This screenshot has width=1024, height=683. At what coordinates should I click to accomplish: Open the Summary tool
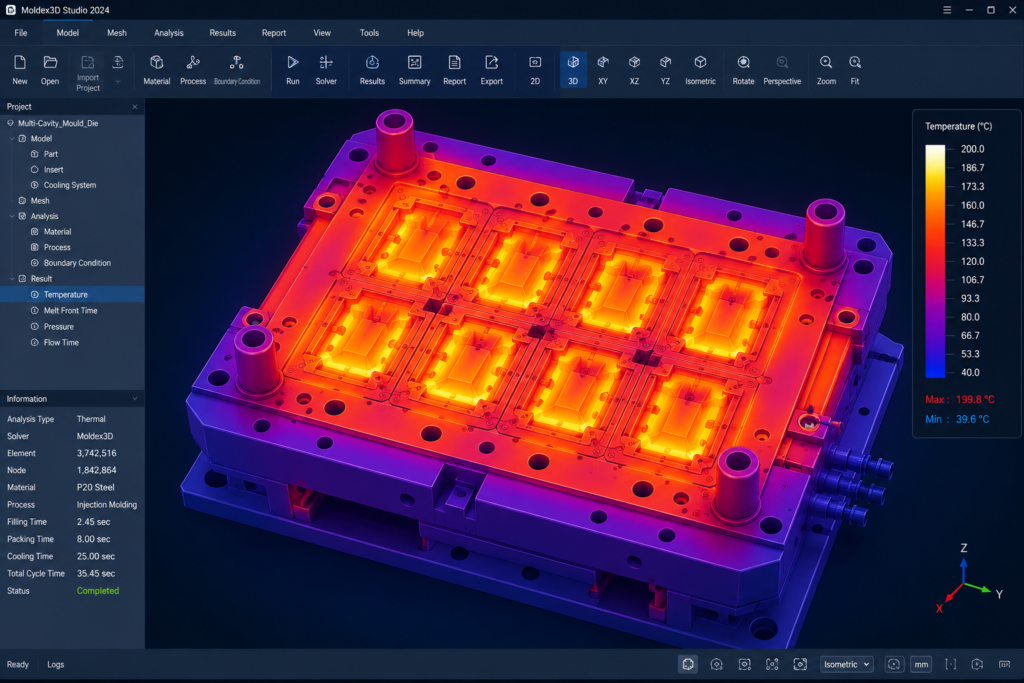point(414,70)
